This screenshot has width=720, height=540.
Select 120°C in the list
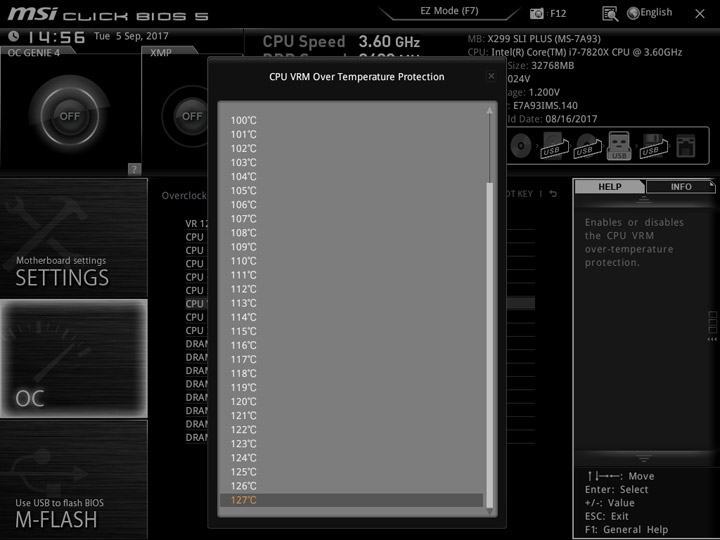click(351, 402)
